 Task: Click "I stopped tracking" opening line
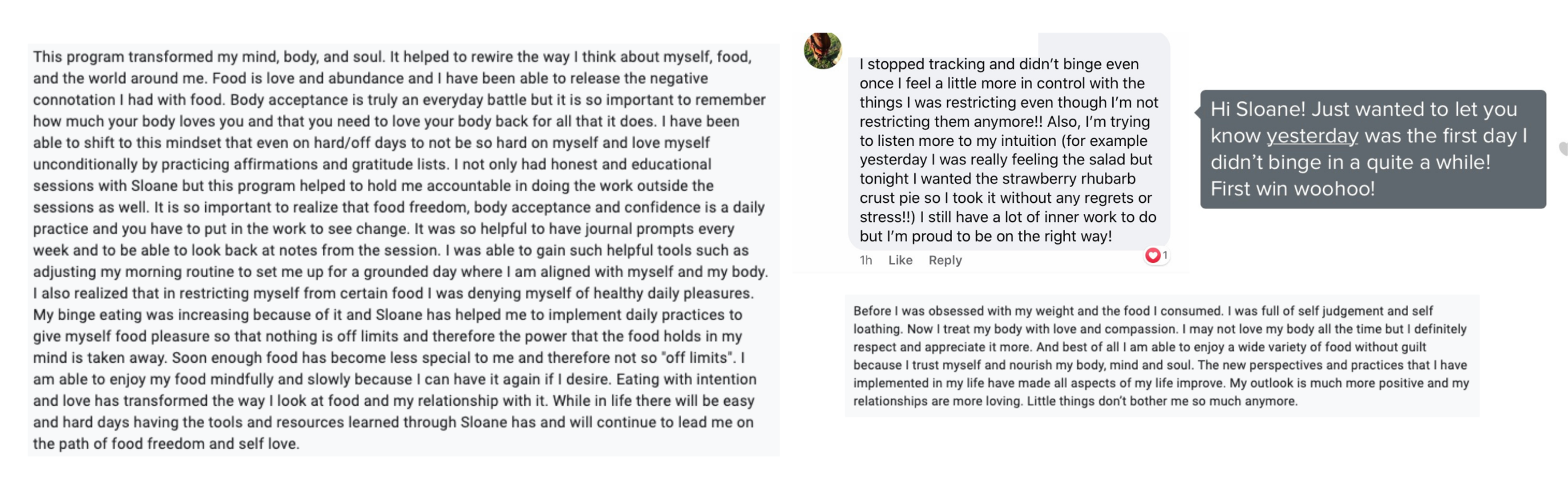point(921,64)
